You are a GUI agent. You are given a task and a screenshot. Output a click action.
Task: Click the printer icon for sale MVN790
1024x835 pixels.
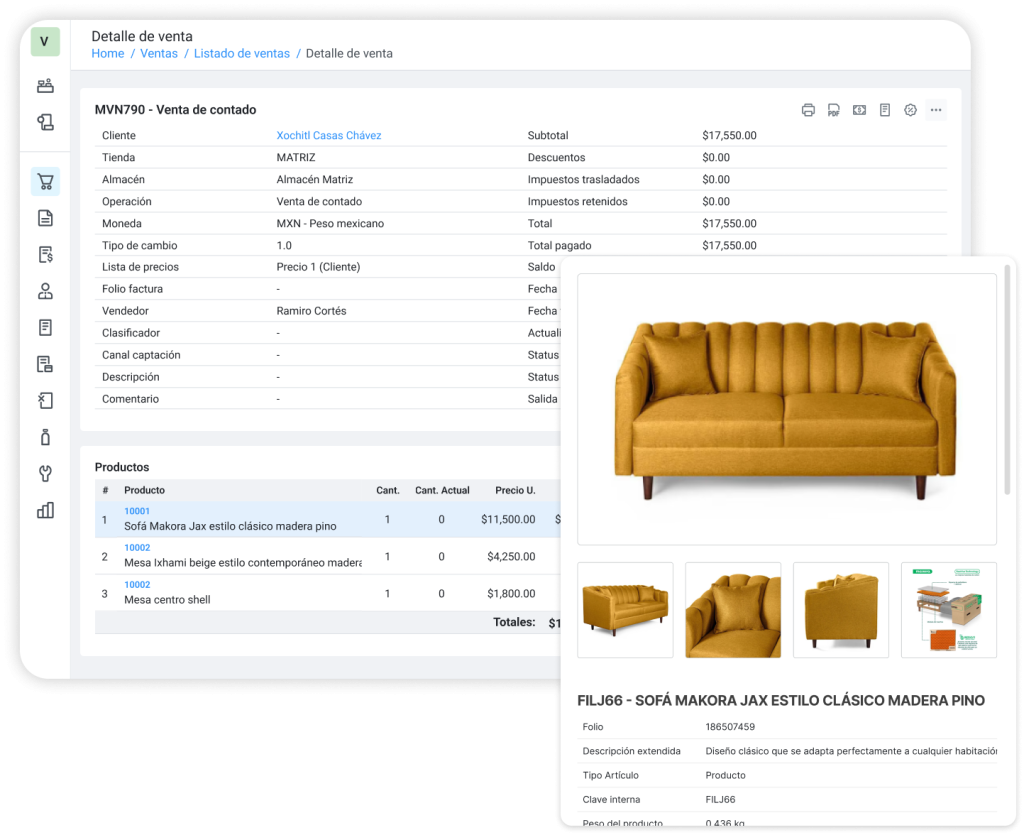[x=808, y=110]
